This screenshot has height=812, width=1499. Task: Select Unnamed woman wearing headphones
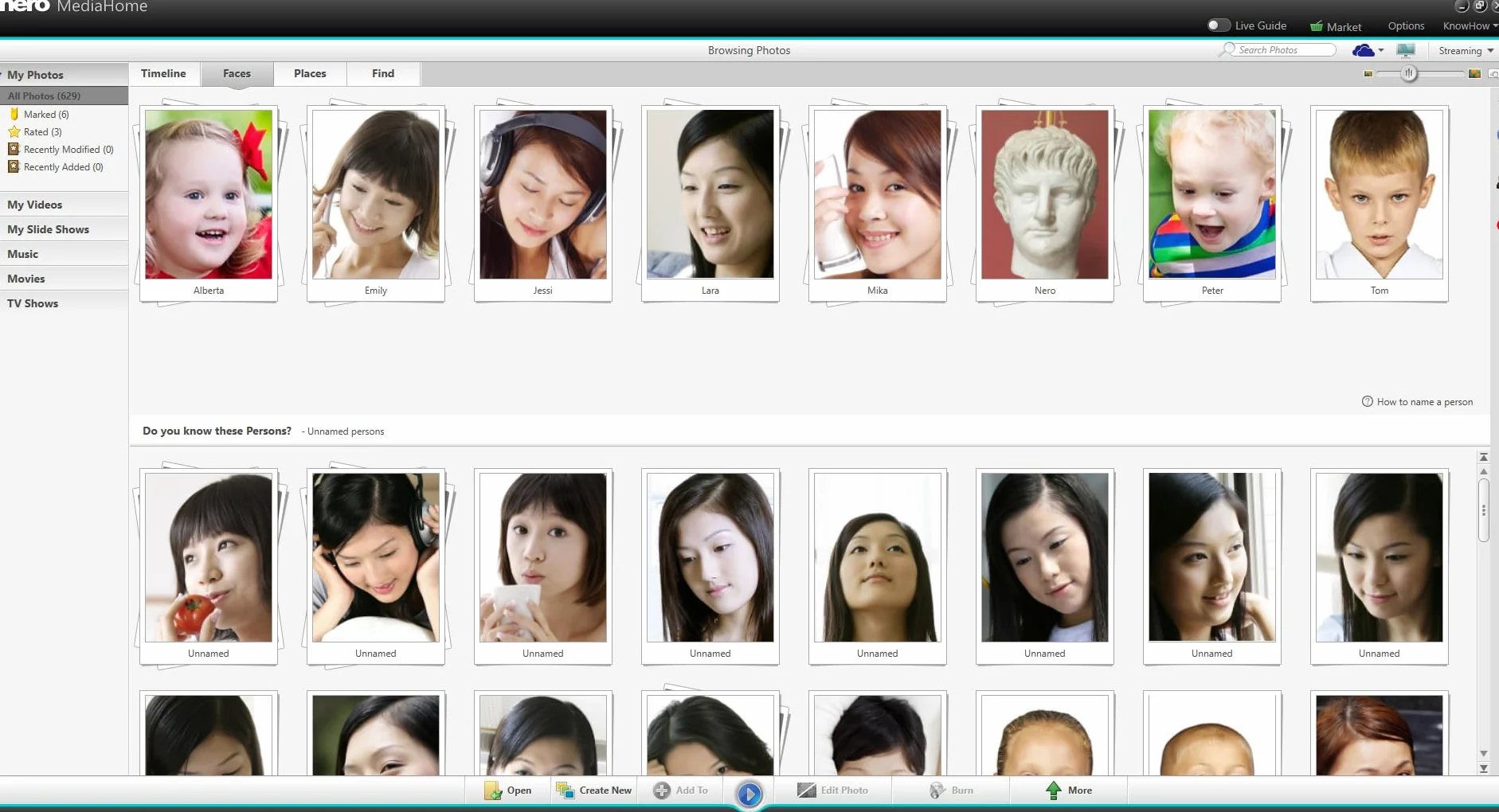376,567
